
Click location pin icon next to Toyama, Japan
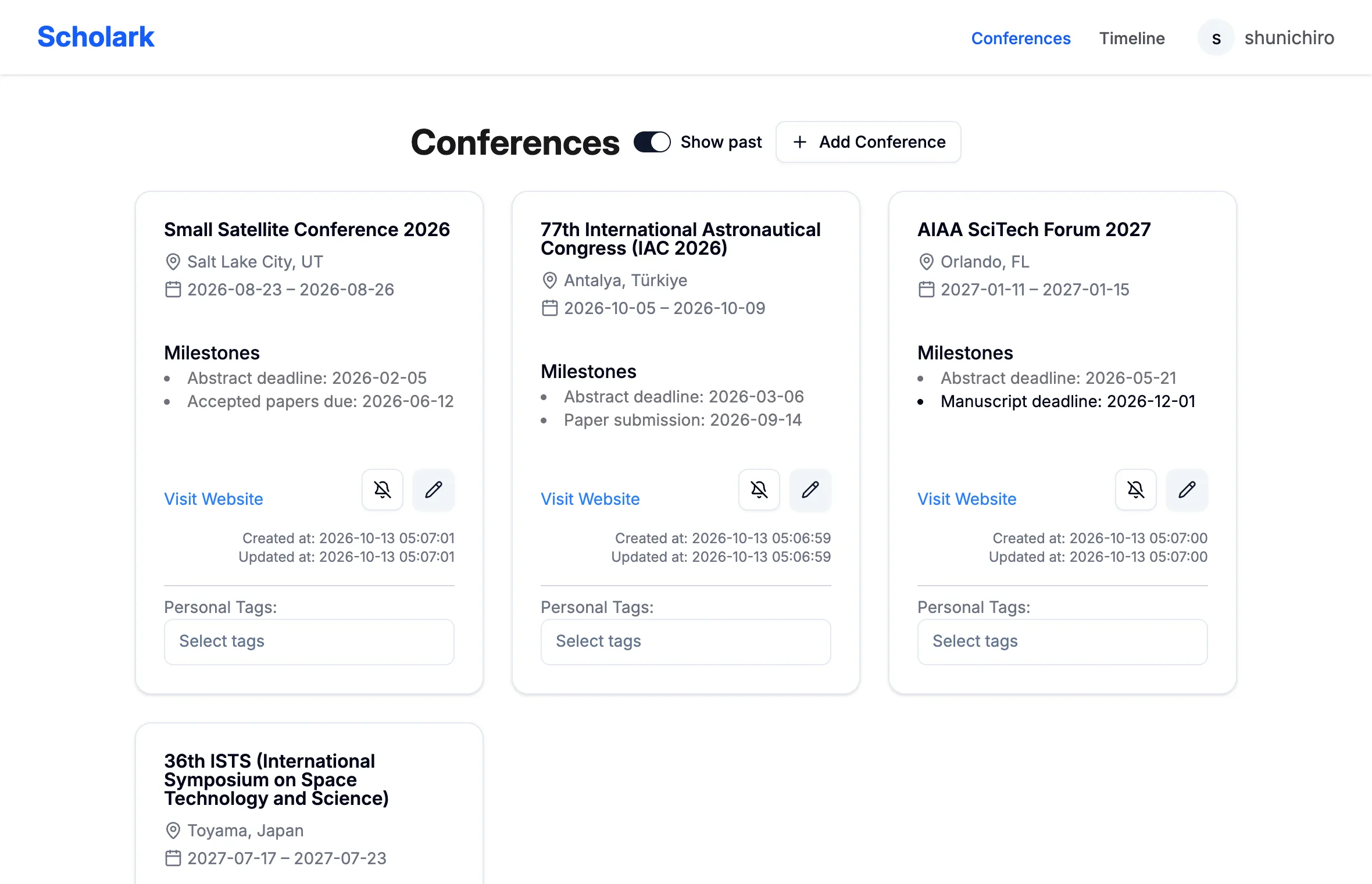(x=173, y=830)
